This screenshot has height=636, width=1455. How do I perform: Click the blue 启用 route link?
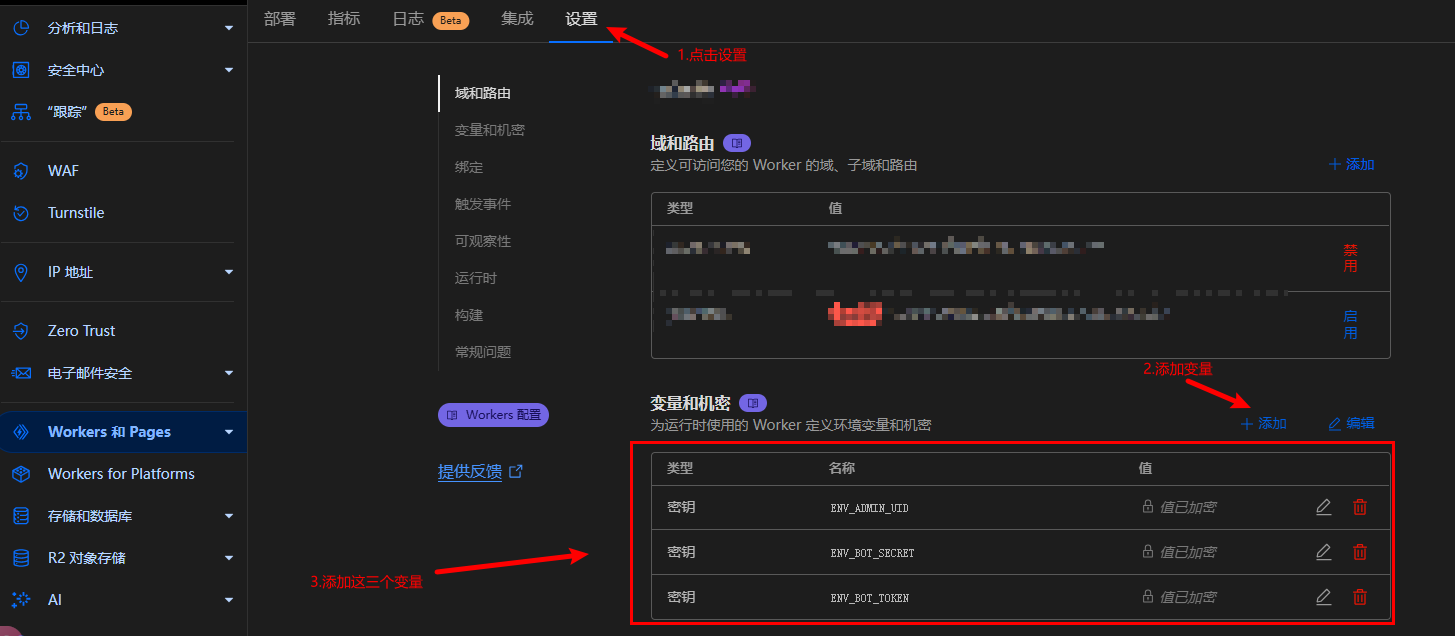pyautogui.click(x=1350, y=325)
